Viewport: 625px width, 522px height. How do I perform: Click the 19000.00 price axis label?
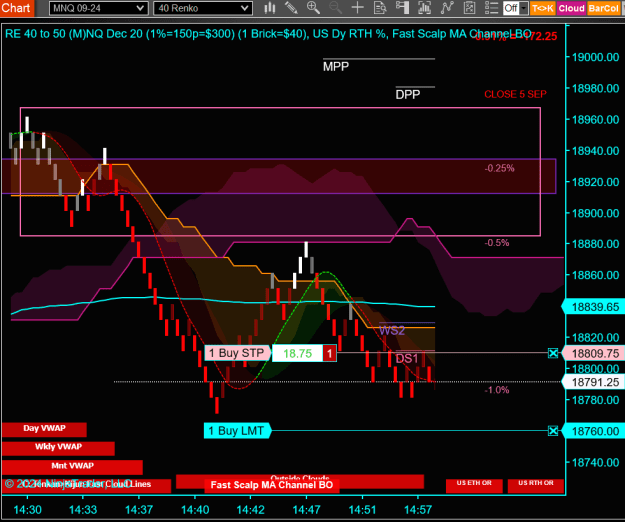point(596,57)
